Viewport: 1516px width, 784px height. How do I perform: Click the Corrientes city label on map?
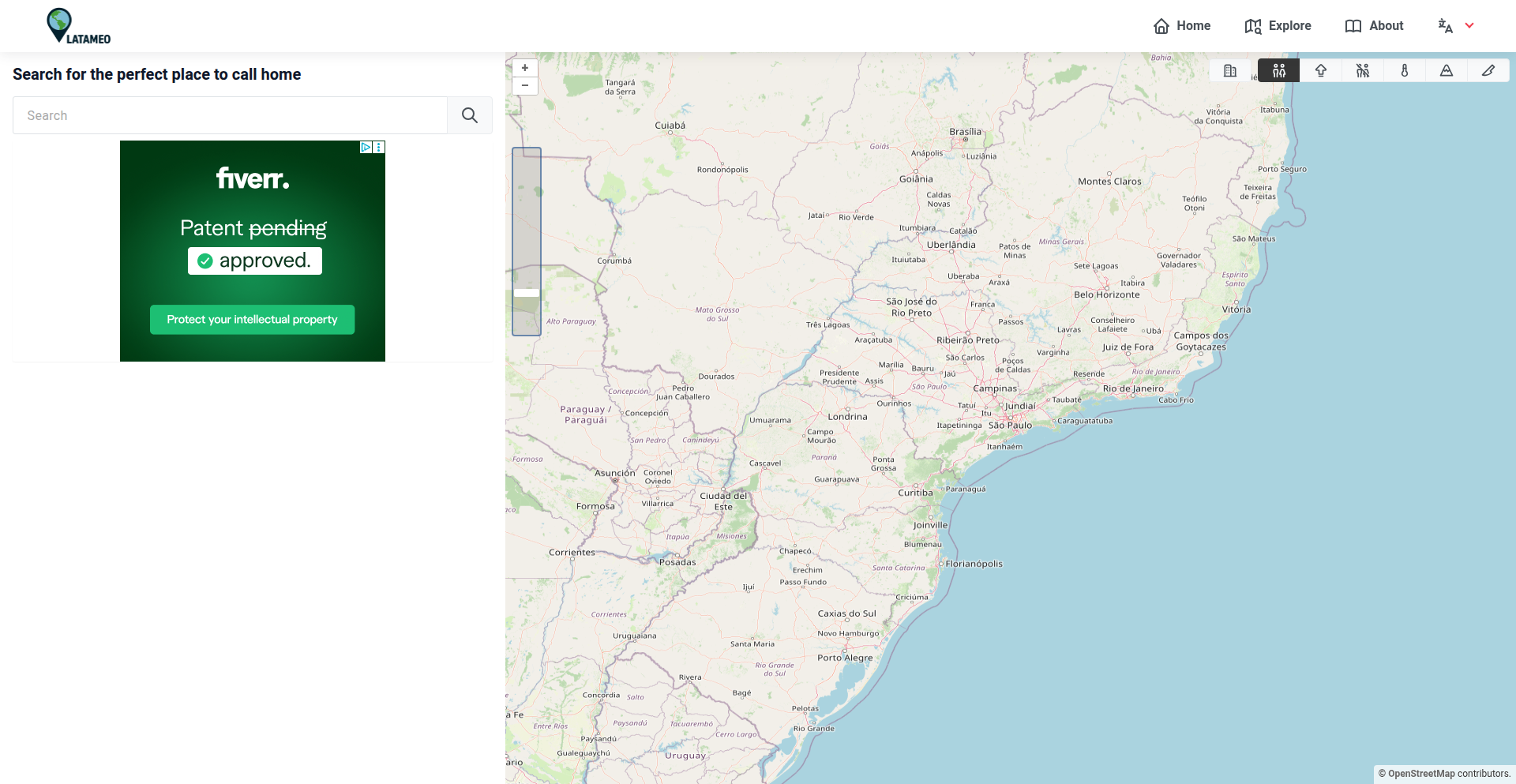click(572, 553)
